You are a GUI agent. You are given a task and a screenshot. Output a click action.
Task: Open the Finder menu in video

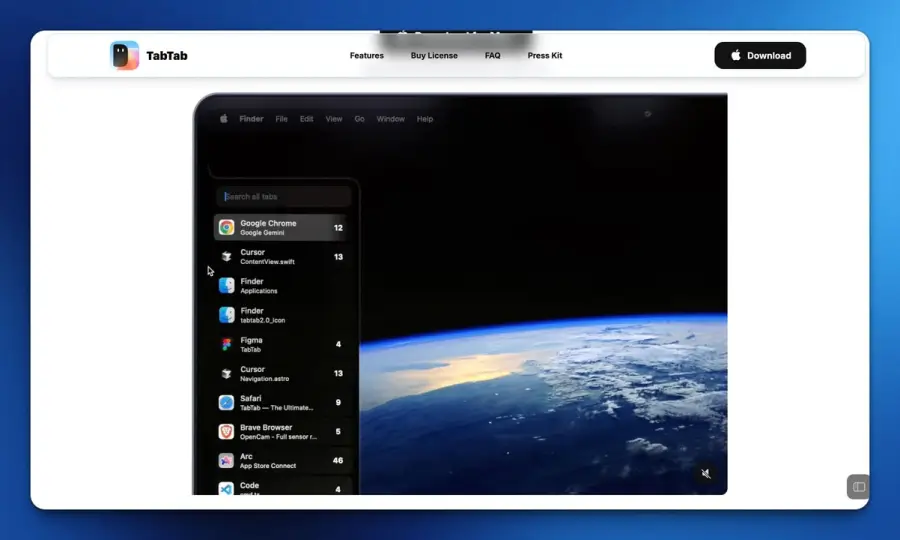(x=251, y=119)
